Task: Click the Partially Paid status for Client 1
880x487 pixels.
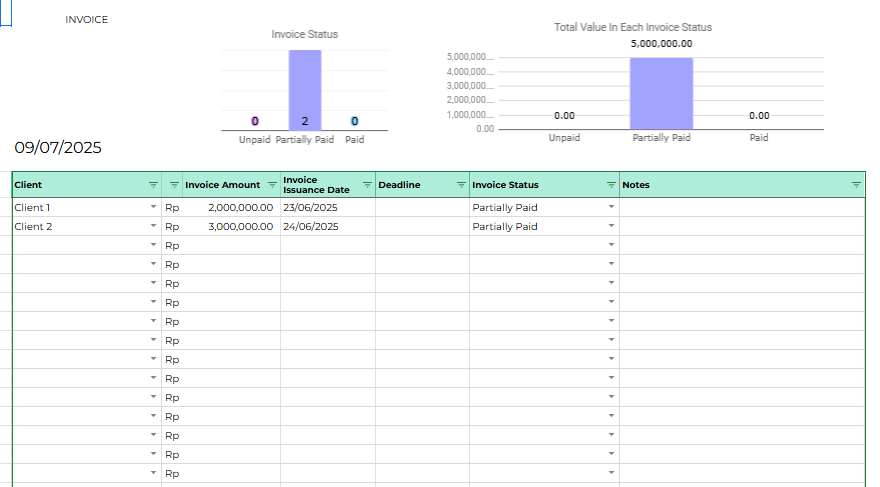Action: point(505,208)
